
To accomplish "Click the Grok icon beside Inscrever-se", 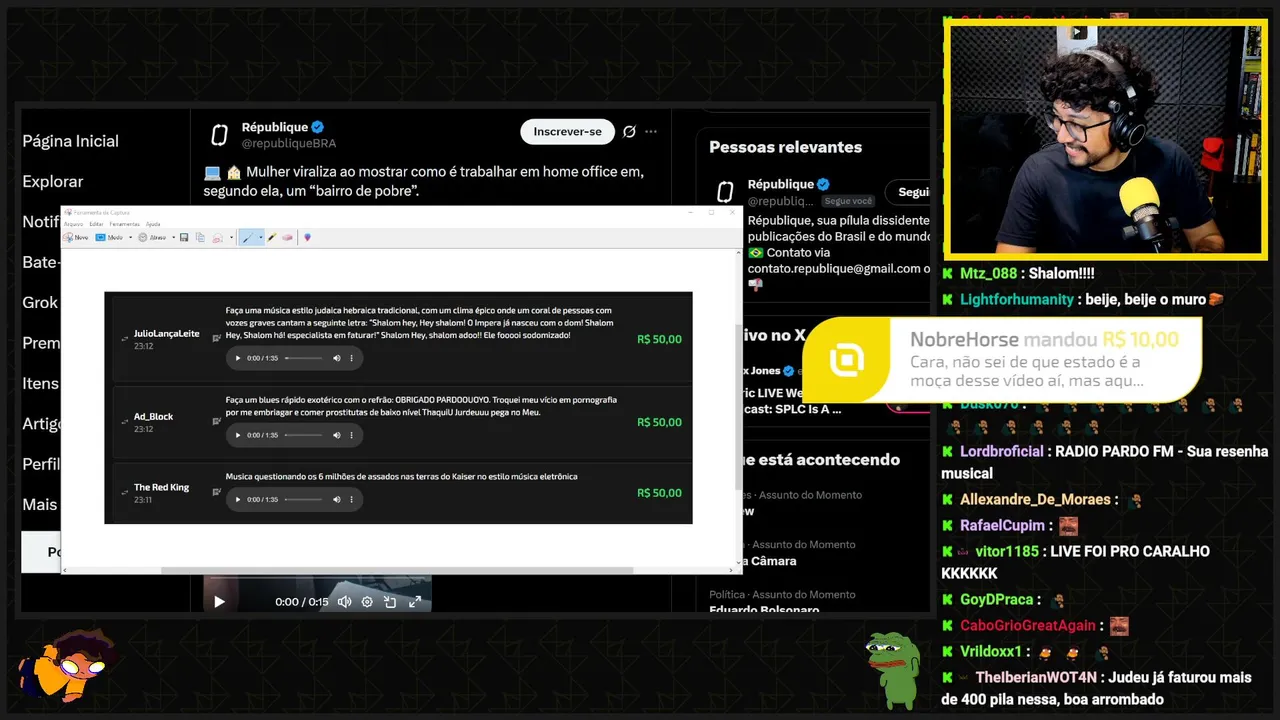I will [x=629, y=132].
